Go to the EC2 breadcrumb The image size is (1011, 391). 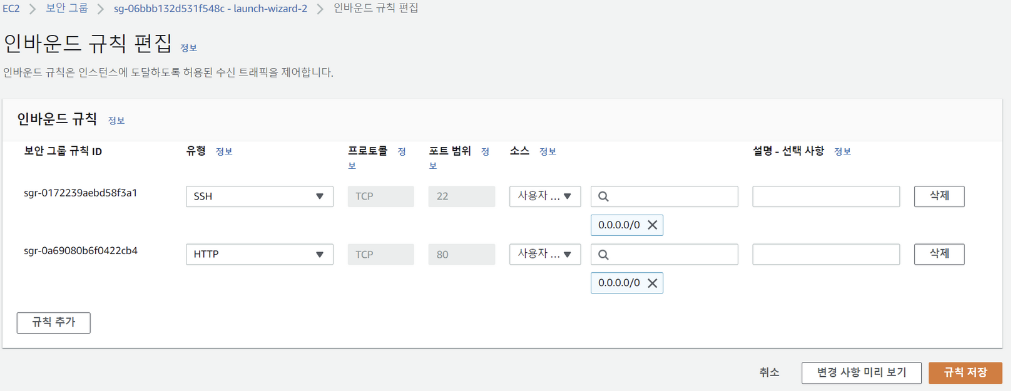pos(12,9)
